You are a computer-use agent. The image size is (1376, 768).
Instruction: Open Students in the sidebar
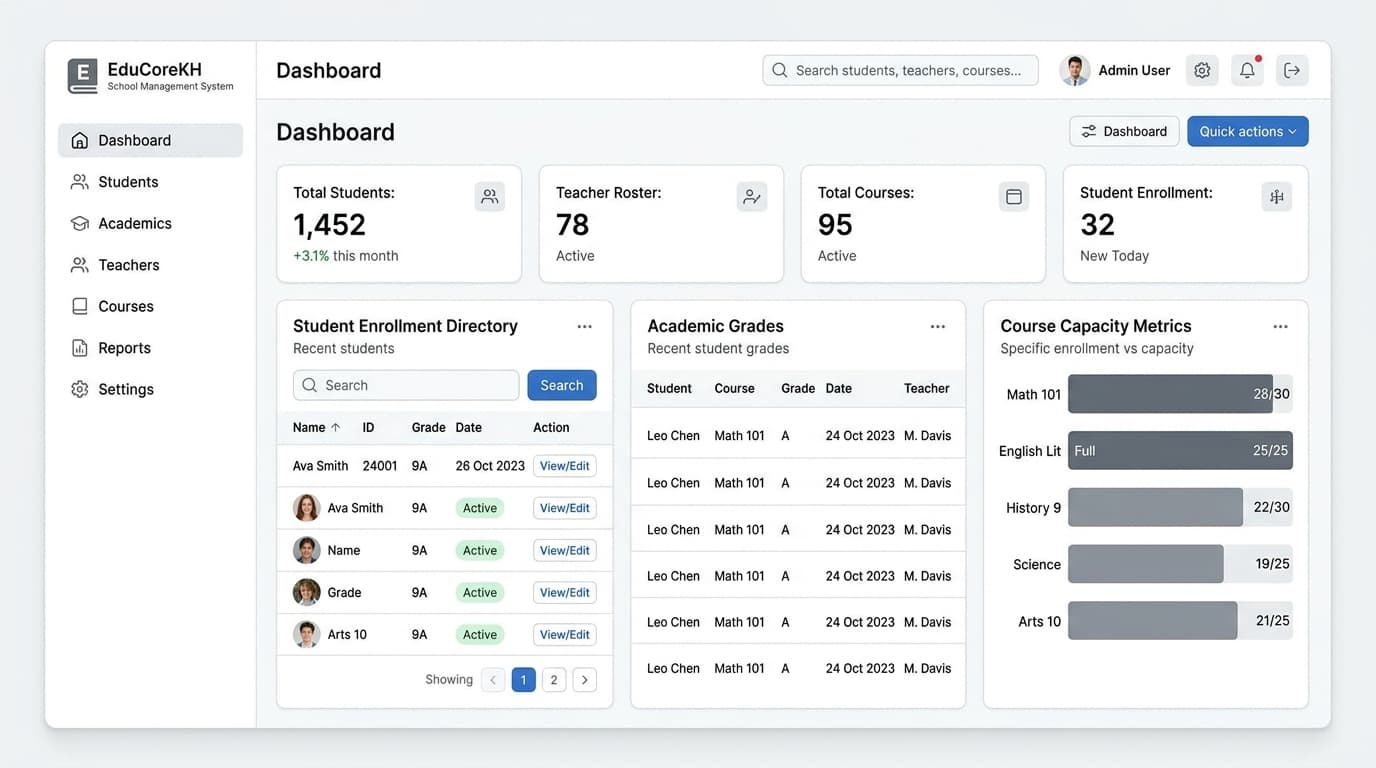coord(150,182)
